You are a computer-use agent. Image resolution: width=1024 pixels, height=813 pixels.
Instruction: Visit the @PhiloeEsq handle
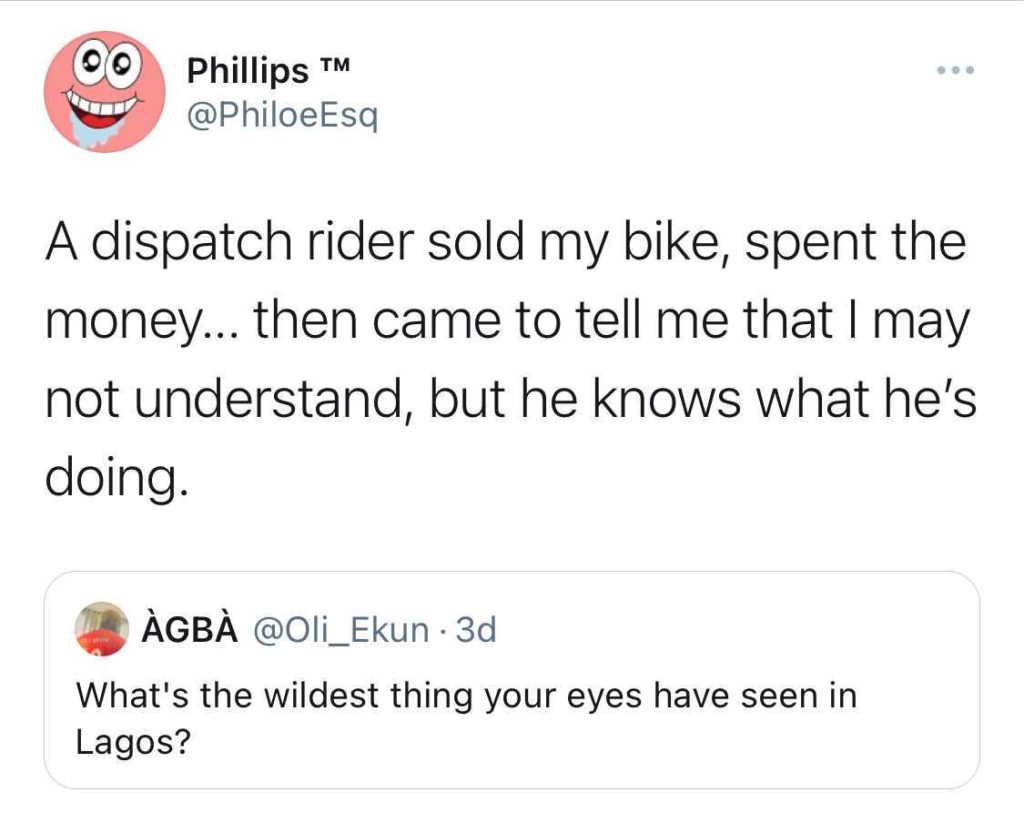(282, 119)
